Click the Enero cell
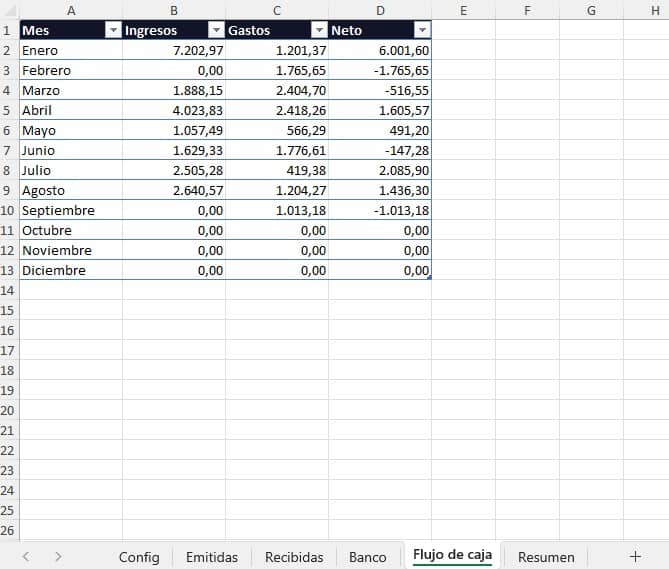Viewport: 669px width, 569px height. click(70, 50)
